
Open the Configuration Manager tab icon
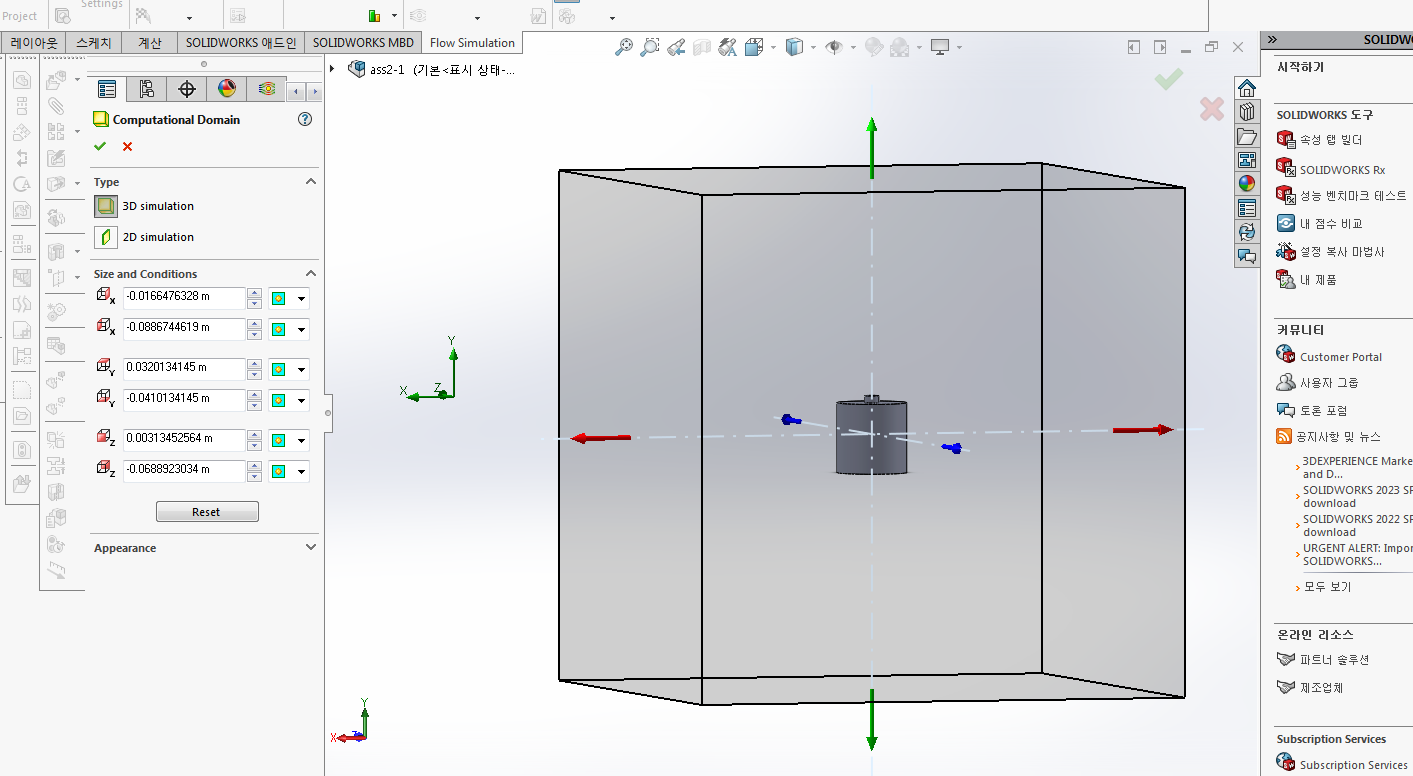pyautogui.click(x=146, y=89)
